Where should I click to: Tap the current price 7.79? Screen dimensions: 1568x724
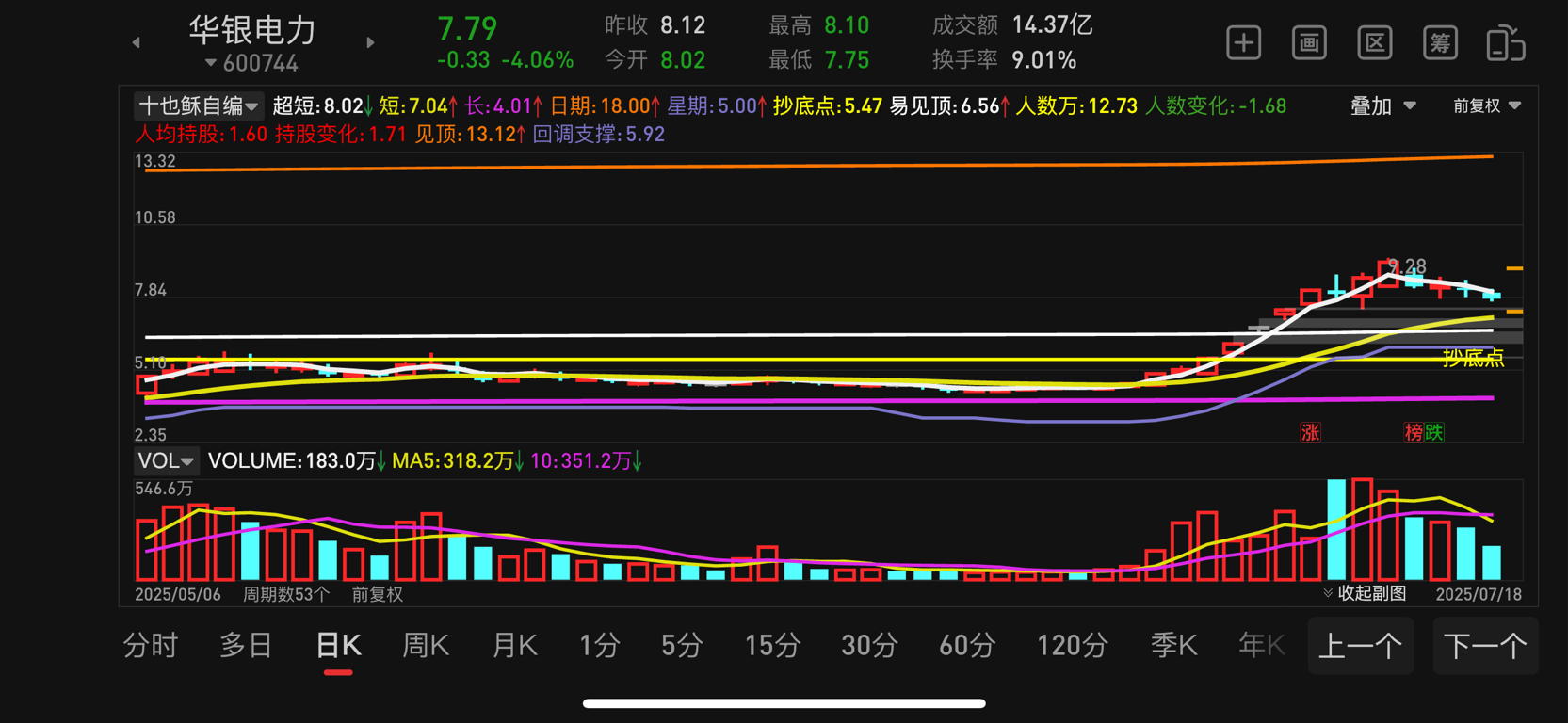pos(467,28)
